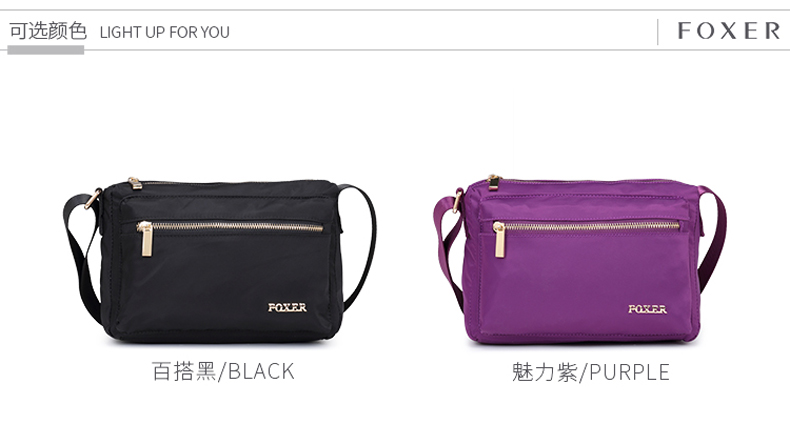This screenshot has height=424, width=790.
Task: Click the gold zipper pull on purple bag
Action: click(499, 240)
